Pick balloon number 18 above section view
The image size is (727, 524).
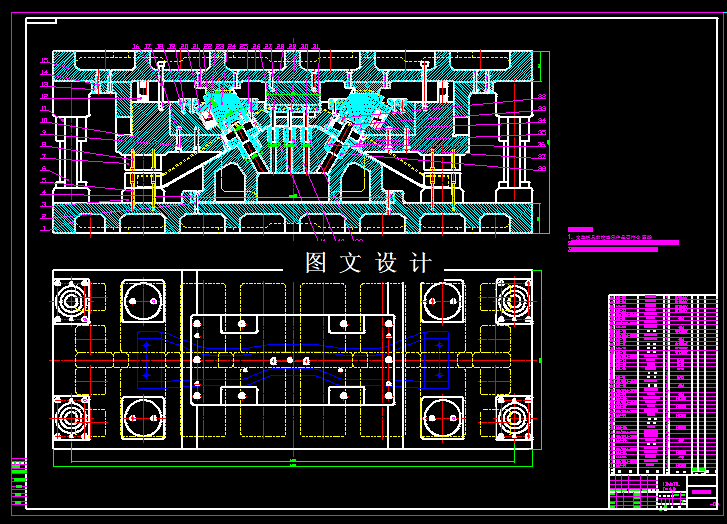(x=160, y=46)
